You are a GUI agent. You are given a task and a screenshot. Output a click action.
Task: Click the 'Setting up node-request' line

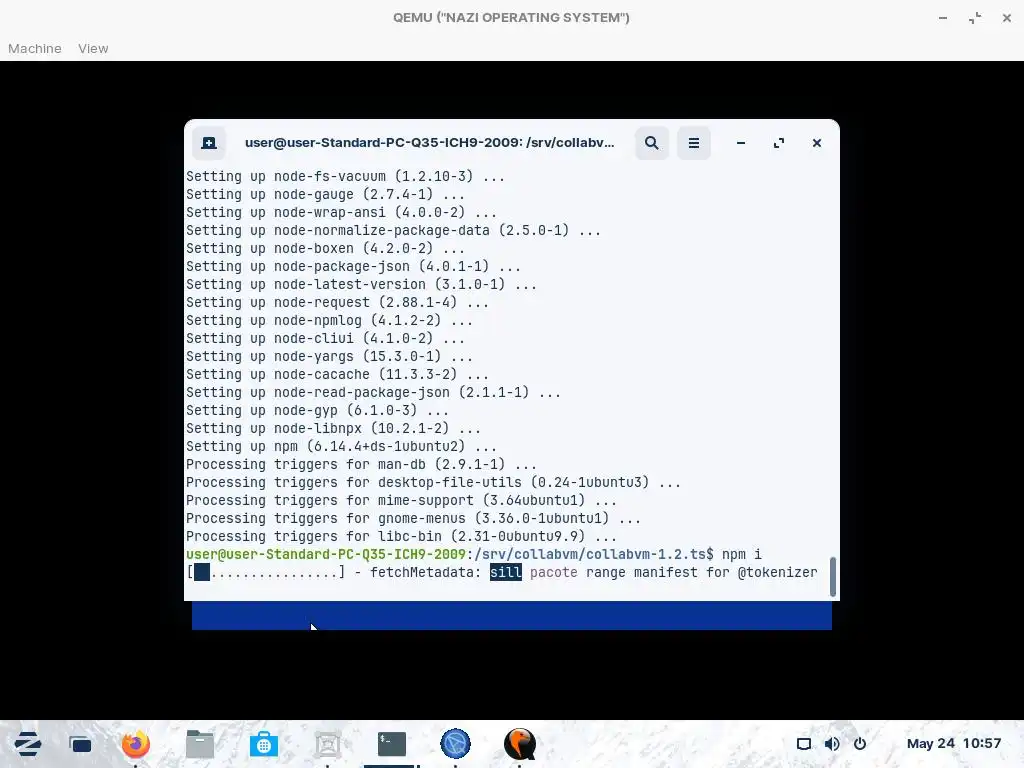click(338, 302)
